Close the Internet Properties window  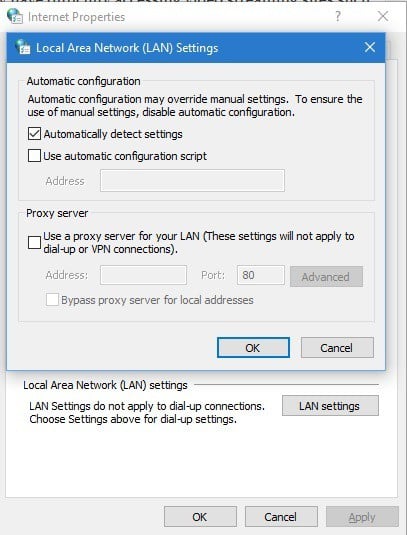(383, 16)
